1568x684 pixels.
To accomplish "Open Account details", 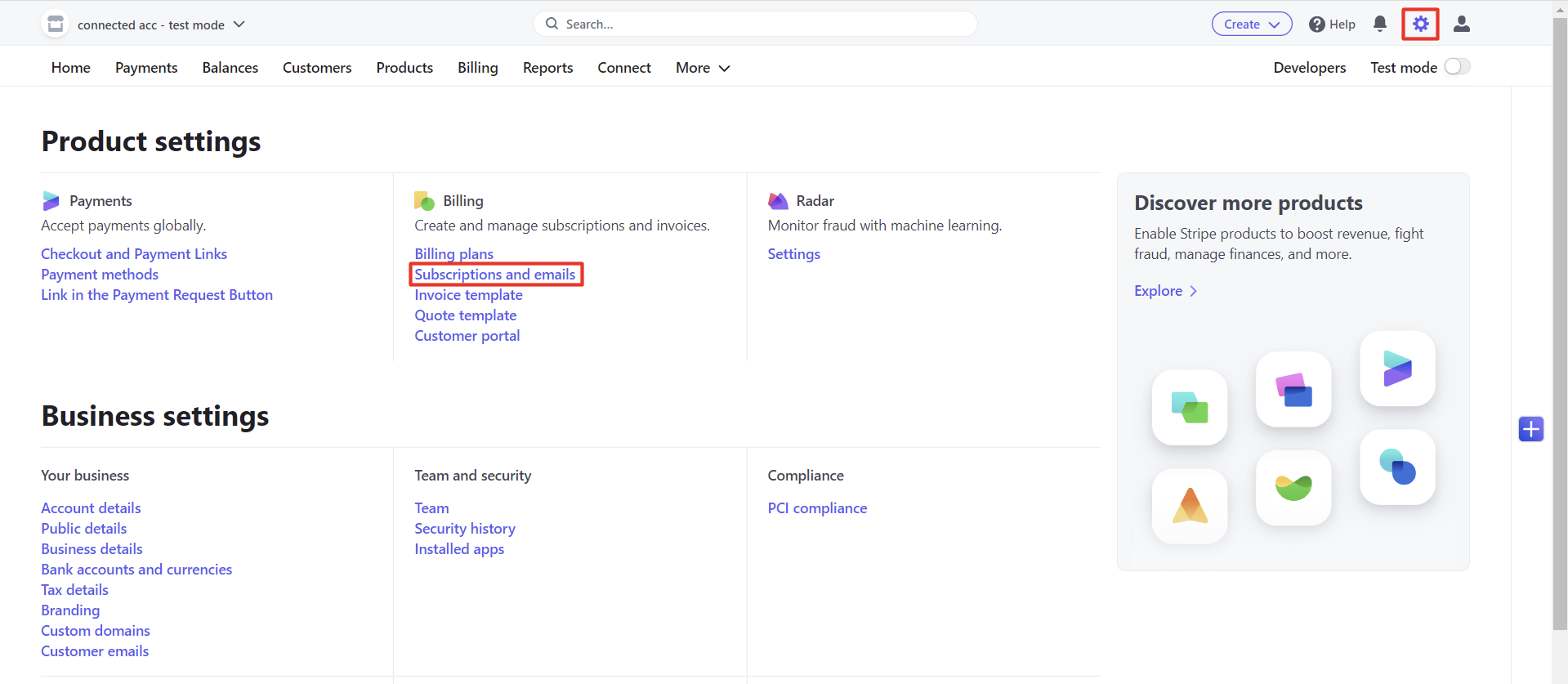I will tap(91, 508).
